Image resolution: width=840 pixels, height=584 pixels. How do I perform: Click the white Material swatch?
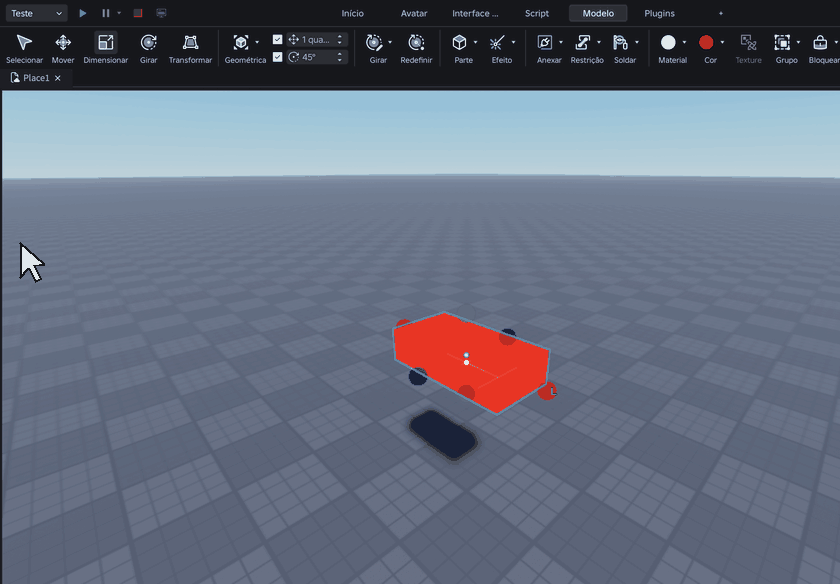click(668, 42)
